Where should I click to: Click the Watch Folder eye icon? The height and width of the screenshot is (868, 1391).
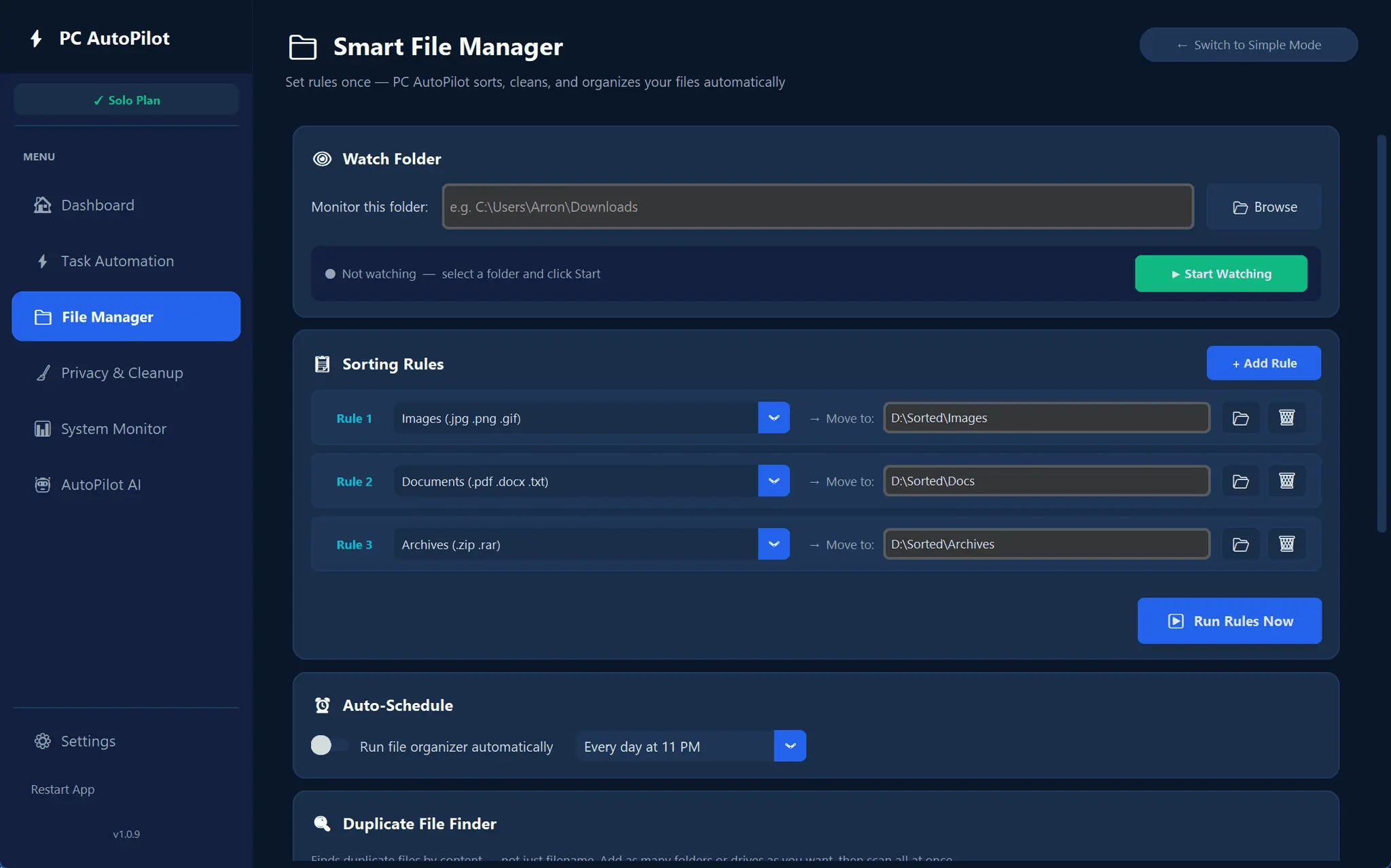click(322, 159)
